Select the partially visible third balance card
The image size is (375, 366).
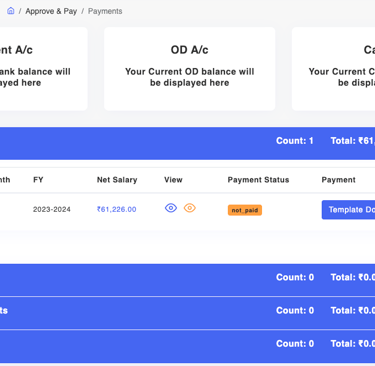pos(333,69)
